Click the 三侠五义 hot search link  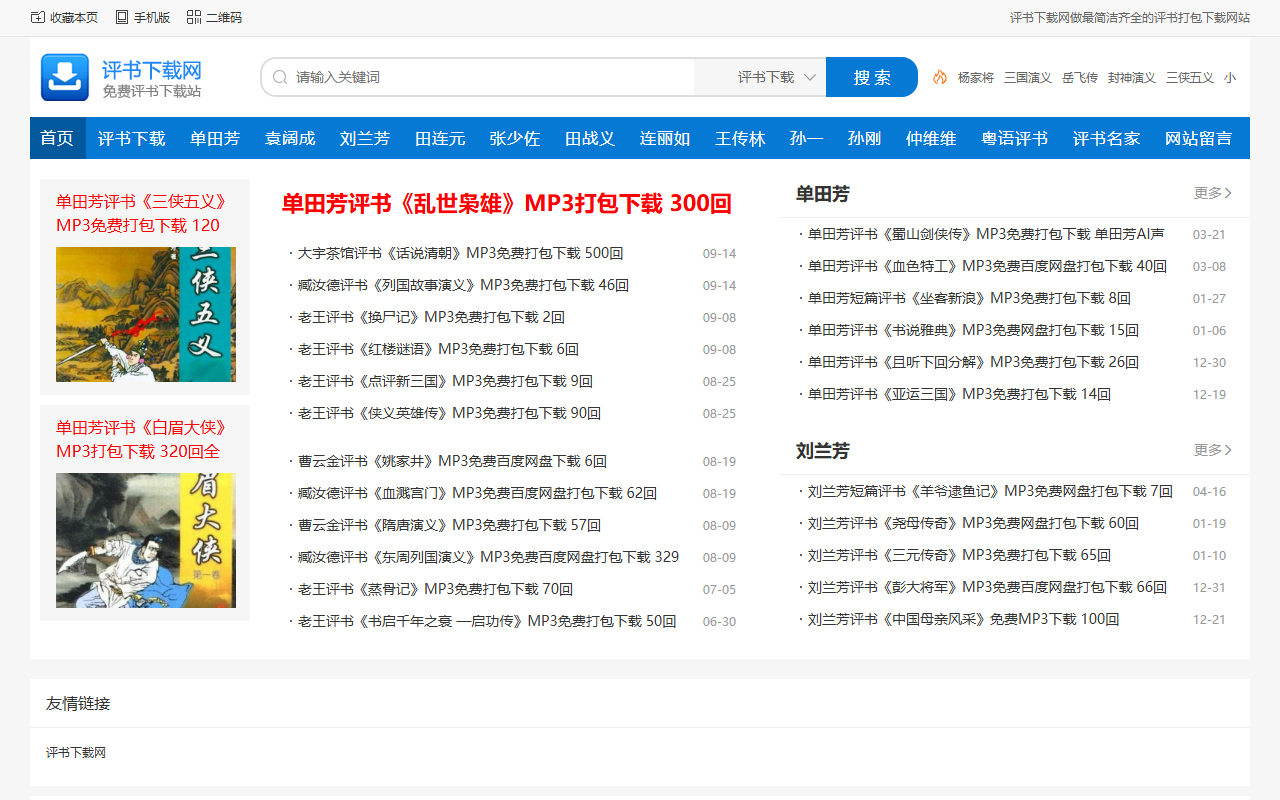(x=1190, y=77)
